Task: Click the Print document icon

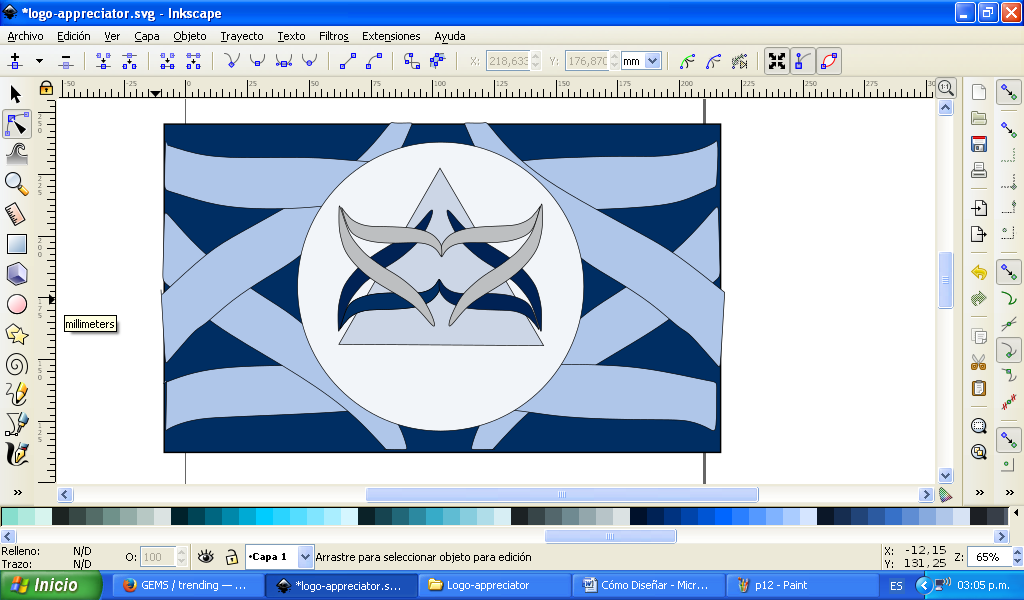Action: point(978,170)
